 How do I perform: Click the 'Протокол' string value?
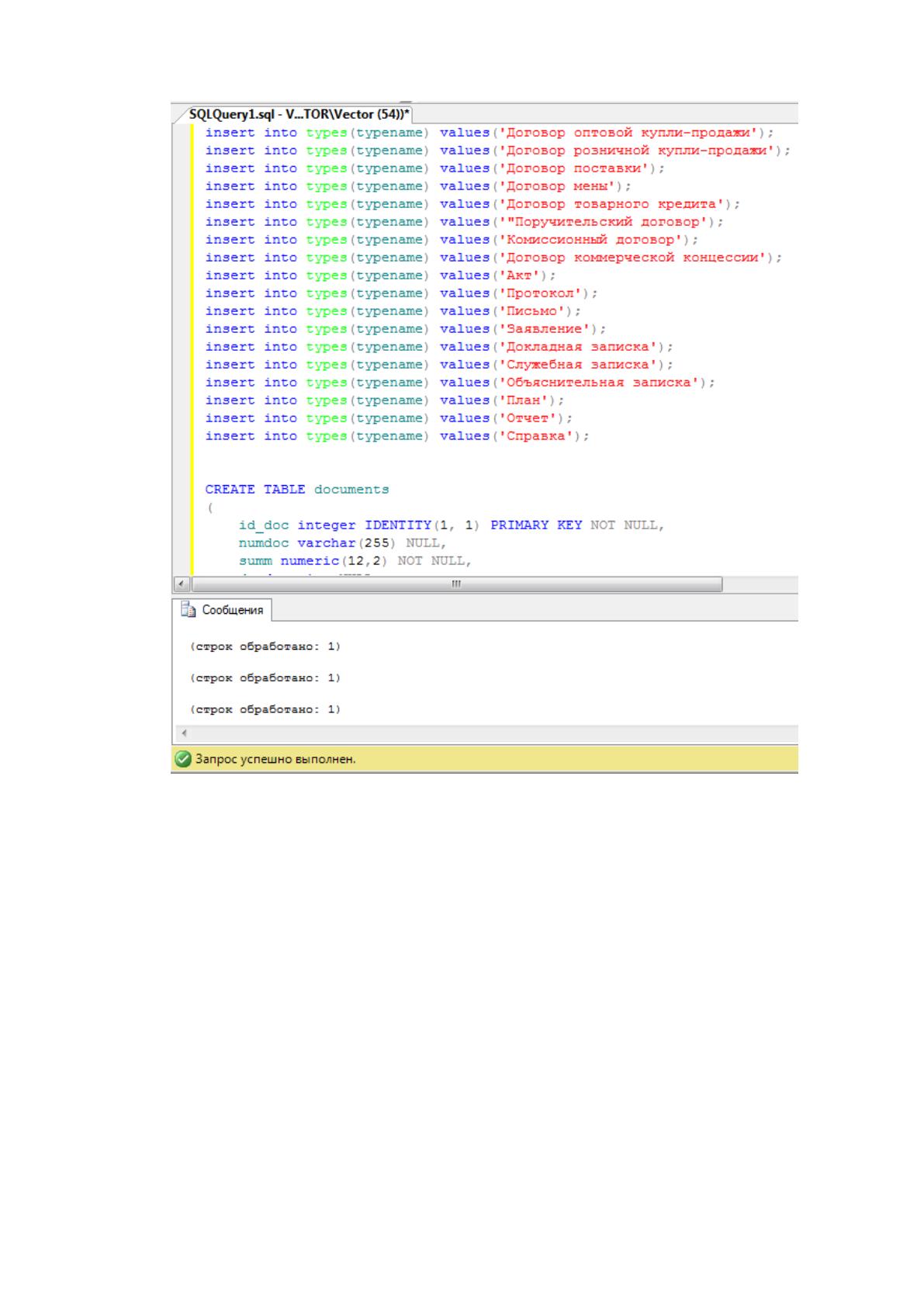coord(543,293)
